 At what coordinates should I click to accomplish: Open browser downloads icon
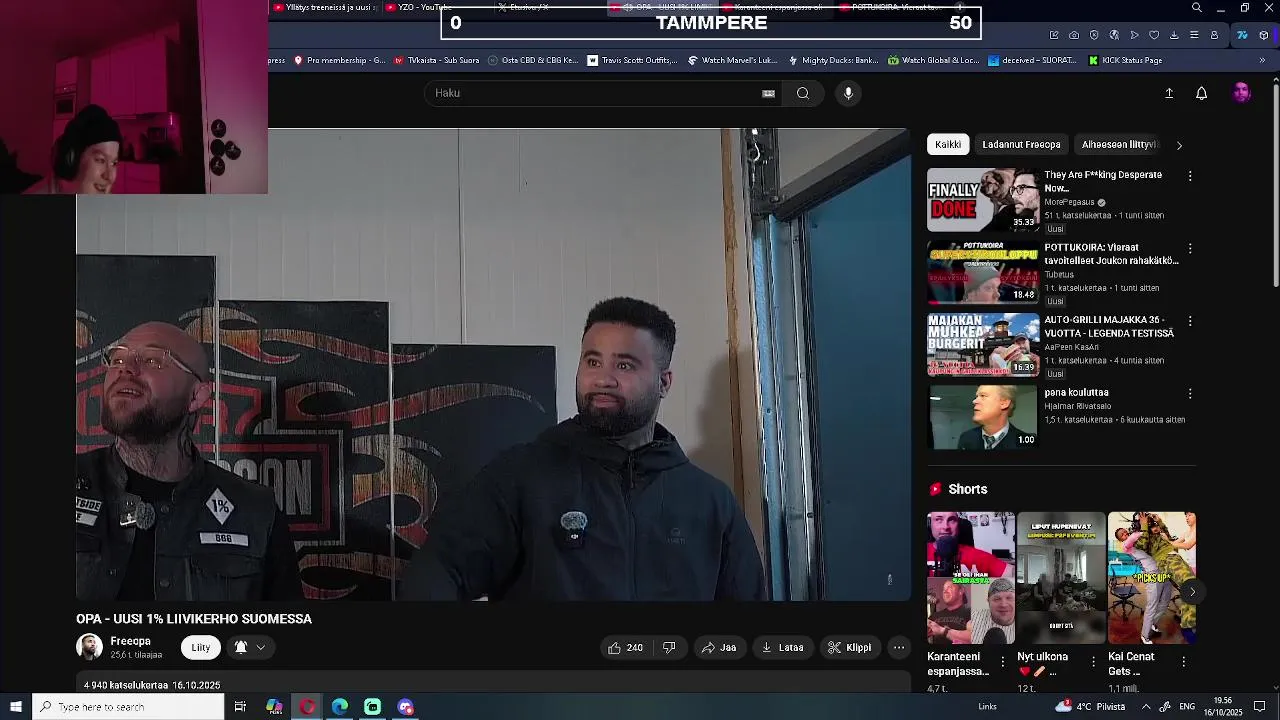pyautogui.click(x=1174, y=35)
